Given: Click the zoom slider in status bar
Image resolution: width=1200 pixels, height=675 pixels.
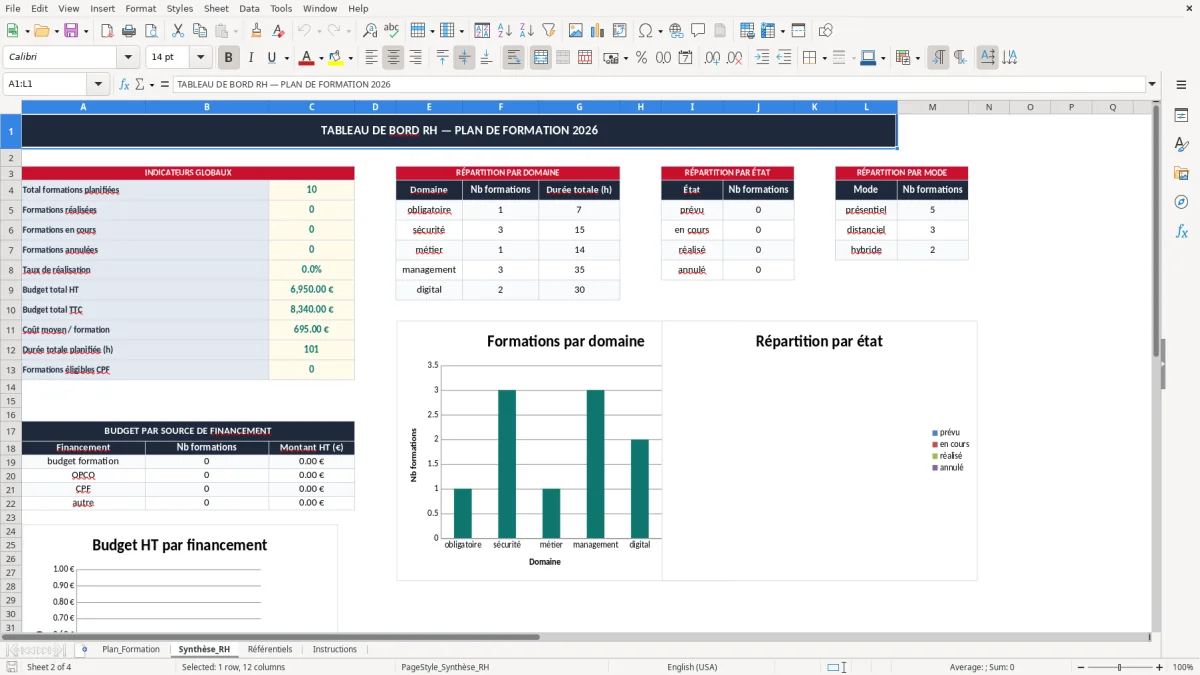Looking at the screenshot, I should click(x=1119, y=667).
